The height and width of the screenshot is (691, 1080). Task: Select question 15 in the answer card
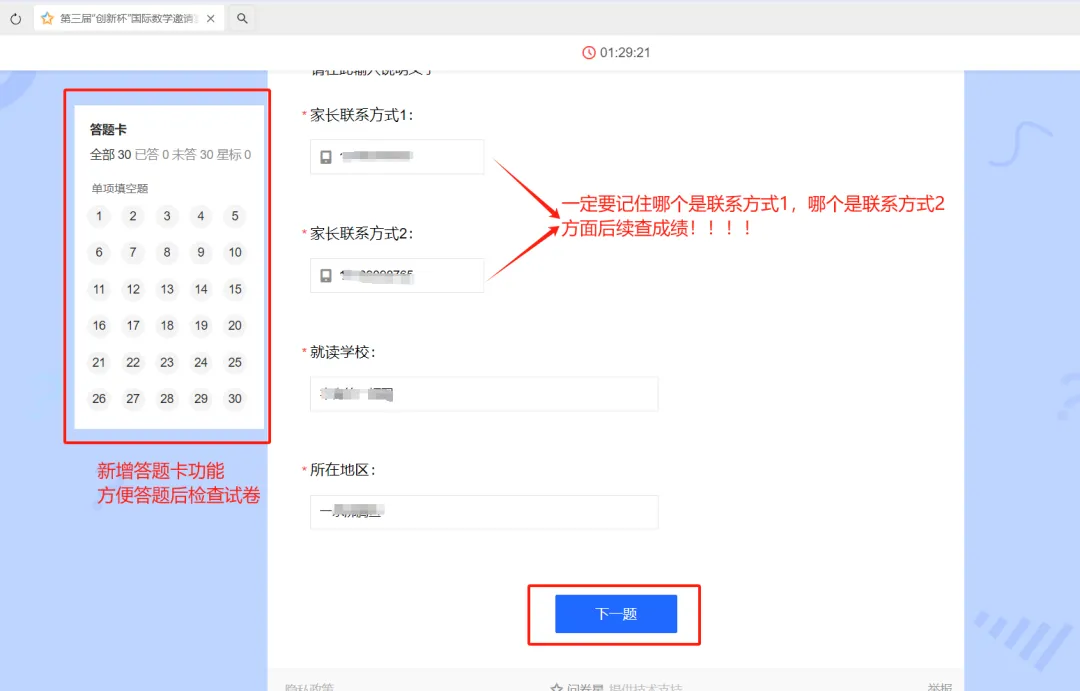click(235, 289)
